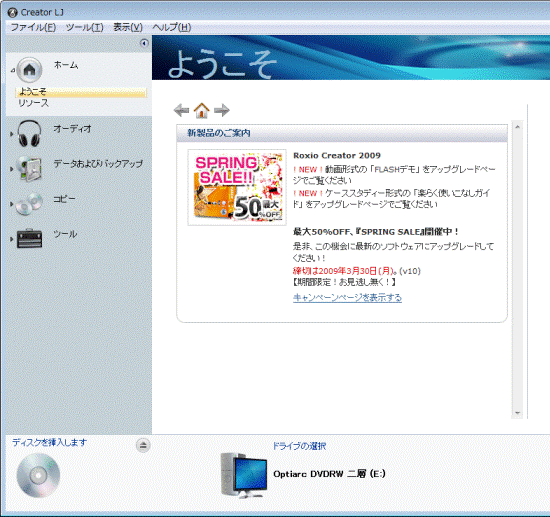The image size is (550, 517).
Task: Collapse the sidebar with the arrow button
Action: [144, 43]
